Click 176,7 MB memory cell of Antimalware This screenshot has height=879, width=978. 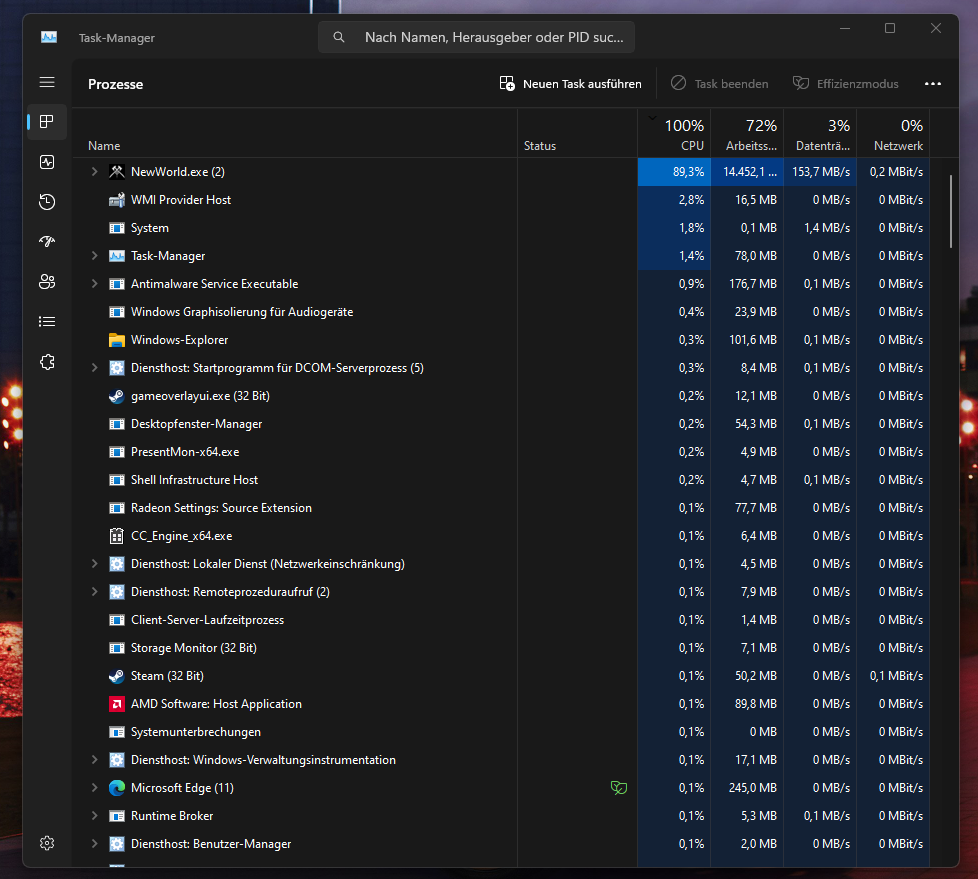coord(747,284)
